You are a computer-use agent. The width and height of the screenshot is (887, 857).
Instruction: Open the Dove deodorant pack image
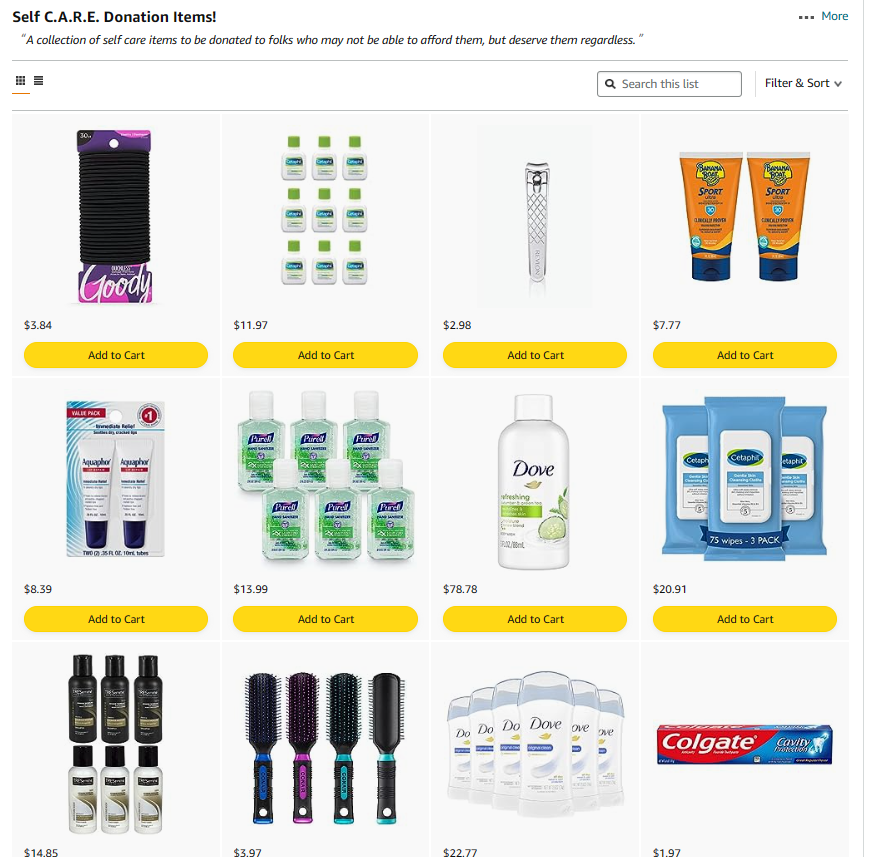coord(535,743)
